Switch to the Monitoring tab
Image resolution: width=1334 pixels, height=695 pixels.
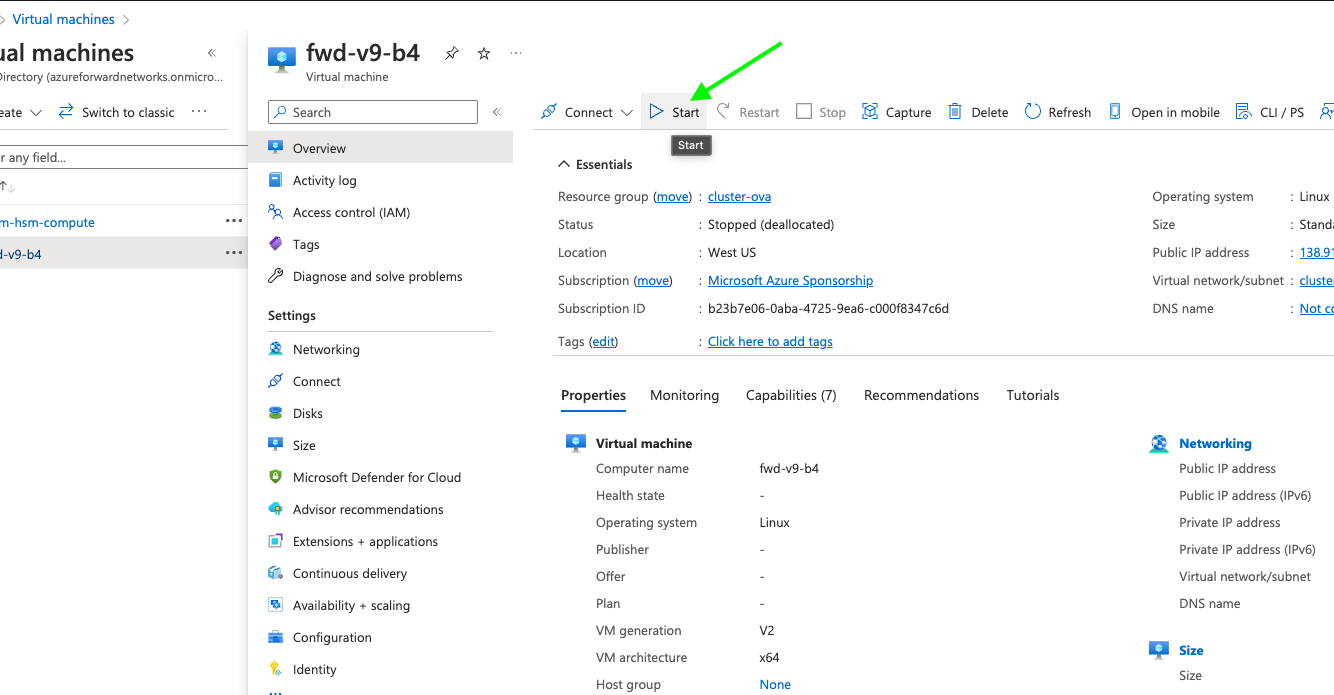684,395
